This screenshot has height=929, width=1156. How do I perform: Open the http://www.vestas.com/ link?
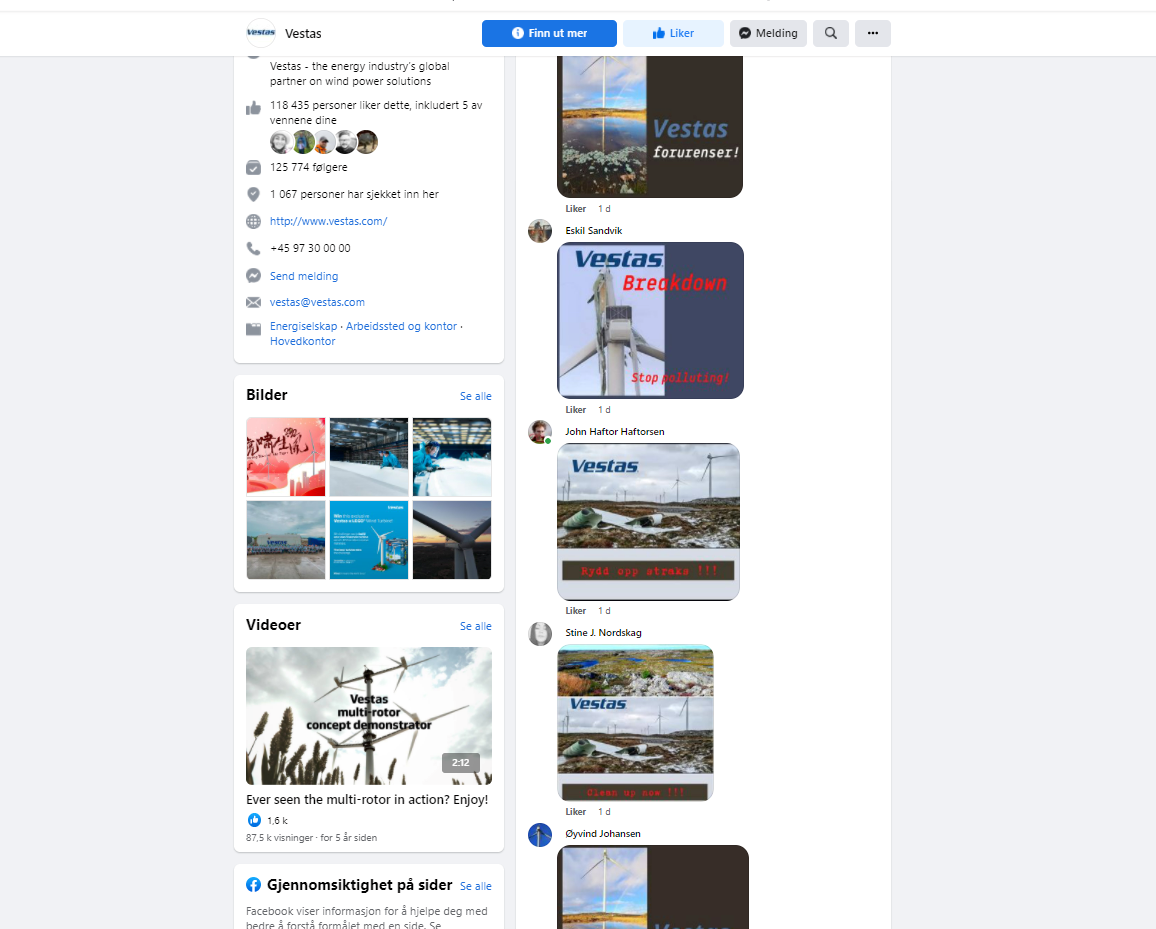(328, 221)
